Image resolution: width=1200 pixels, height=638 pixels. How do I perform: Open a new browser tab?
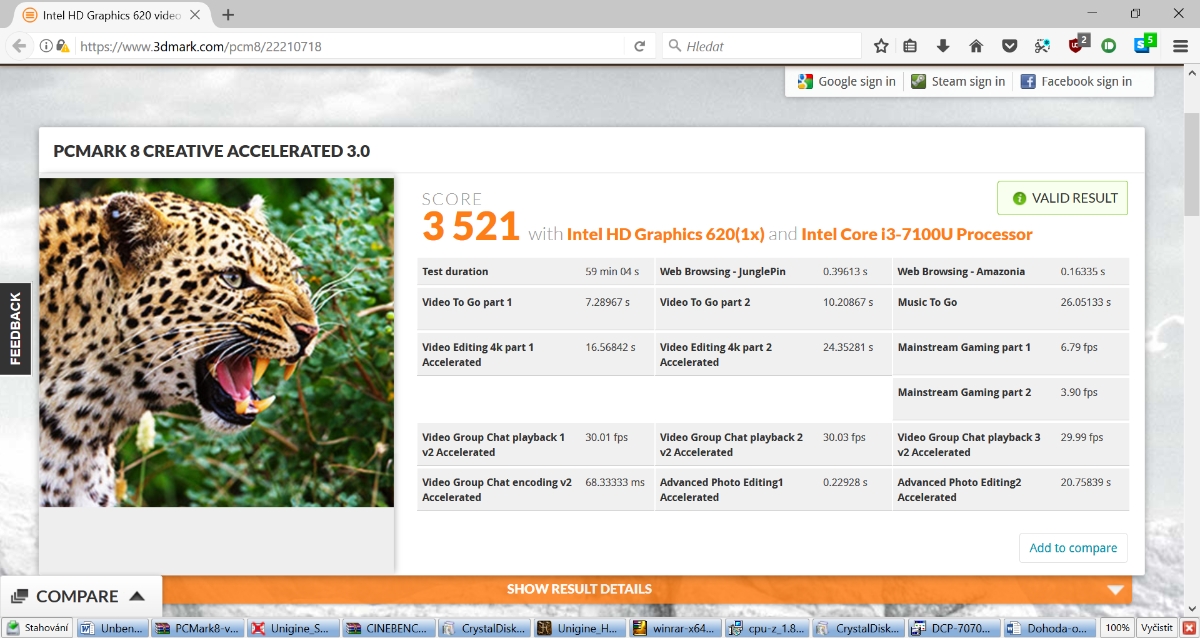(228, 15)
